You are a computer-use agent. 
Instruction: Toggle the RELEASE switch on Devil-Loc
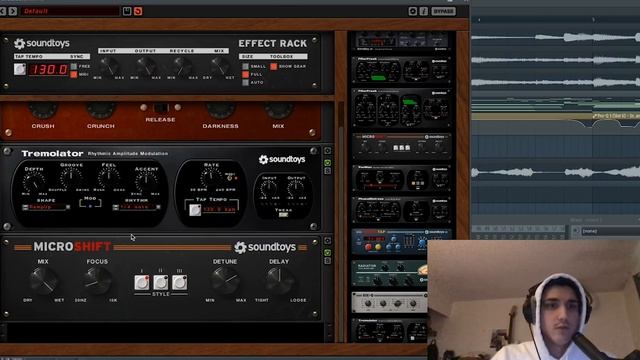pyautogui.click(x=160, y=108)
